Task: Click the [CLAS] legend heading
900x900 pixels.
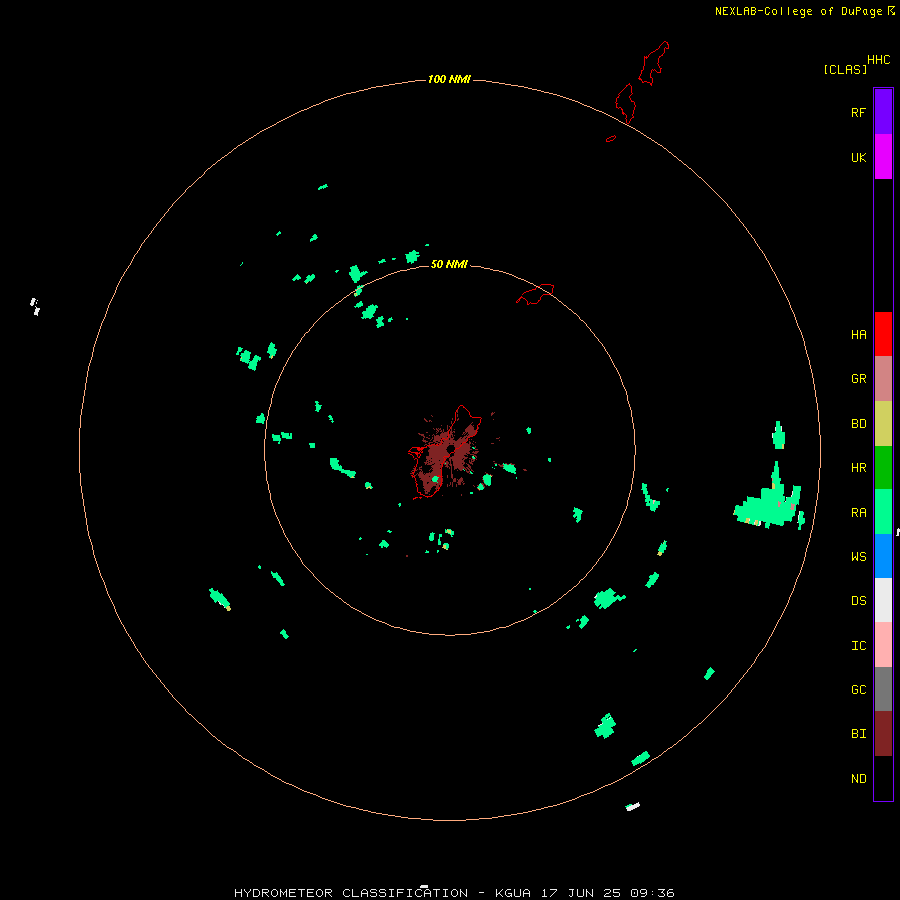Action: [x=845, y=69]
